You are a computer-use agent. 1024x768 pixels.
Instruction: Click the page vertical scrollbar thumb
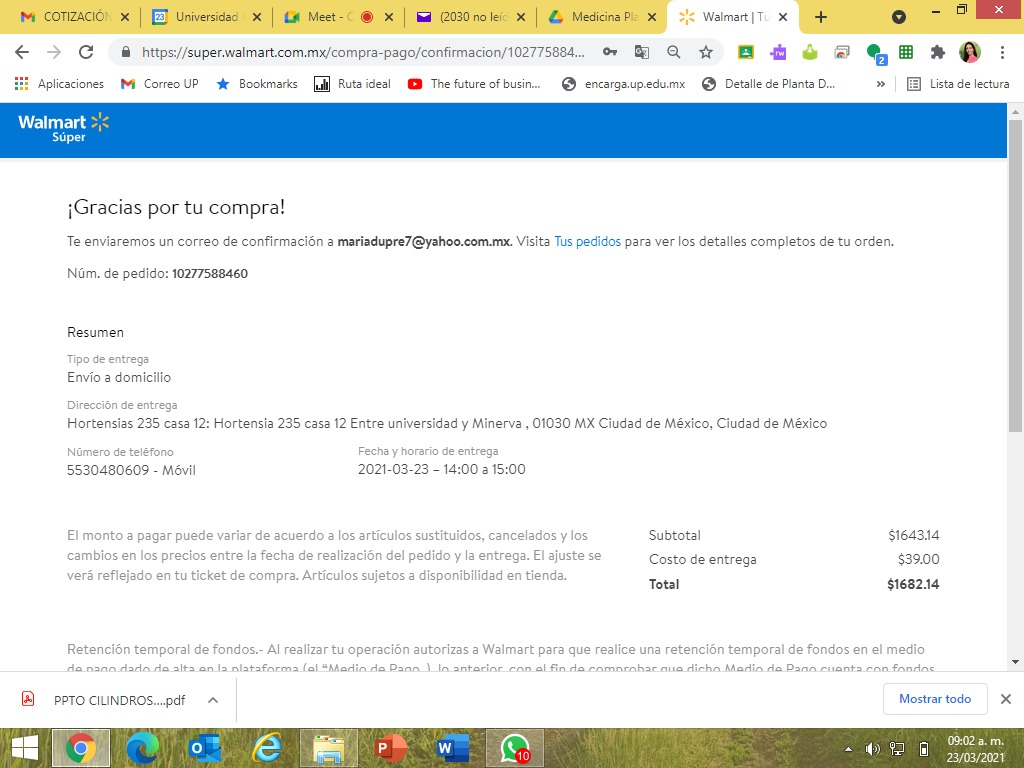tap(1015, 276)
